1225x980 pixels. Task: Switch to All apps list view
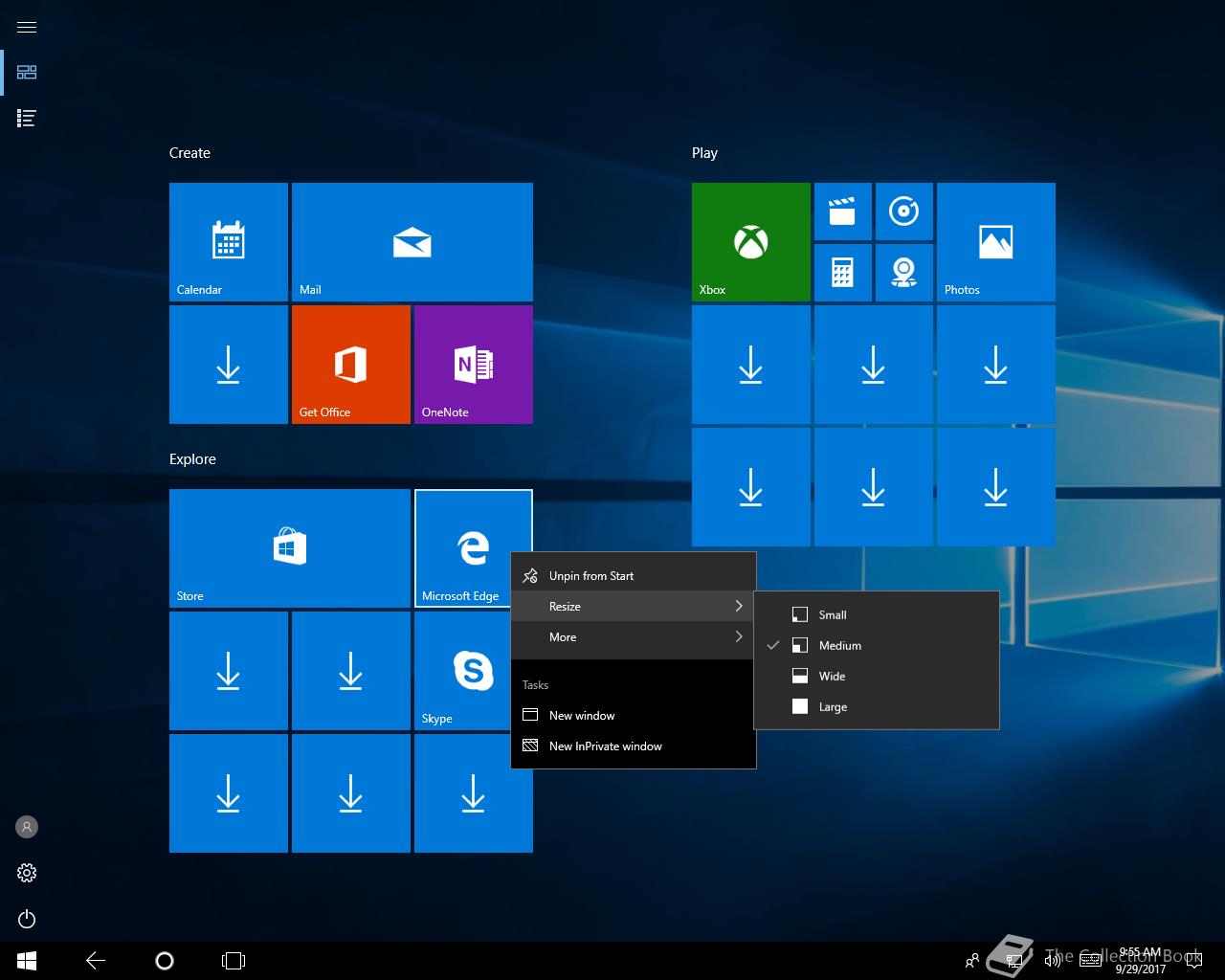click(x=27, y=119)
